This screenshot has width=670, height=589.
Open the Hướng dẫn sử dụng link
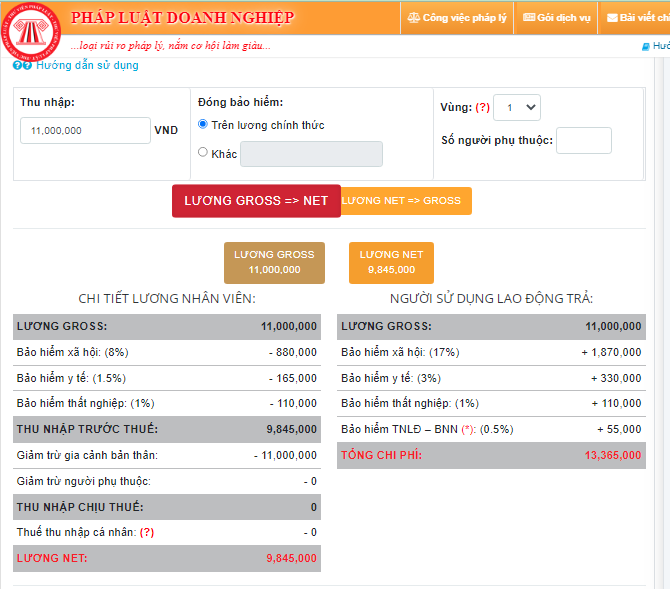(x=87, y=65)
